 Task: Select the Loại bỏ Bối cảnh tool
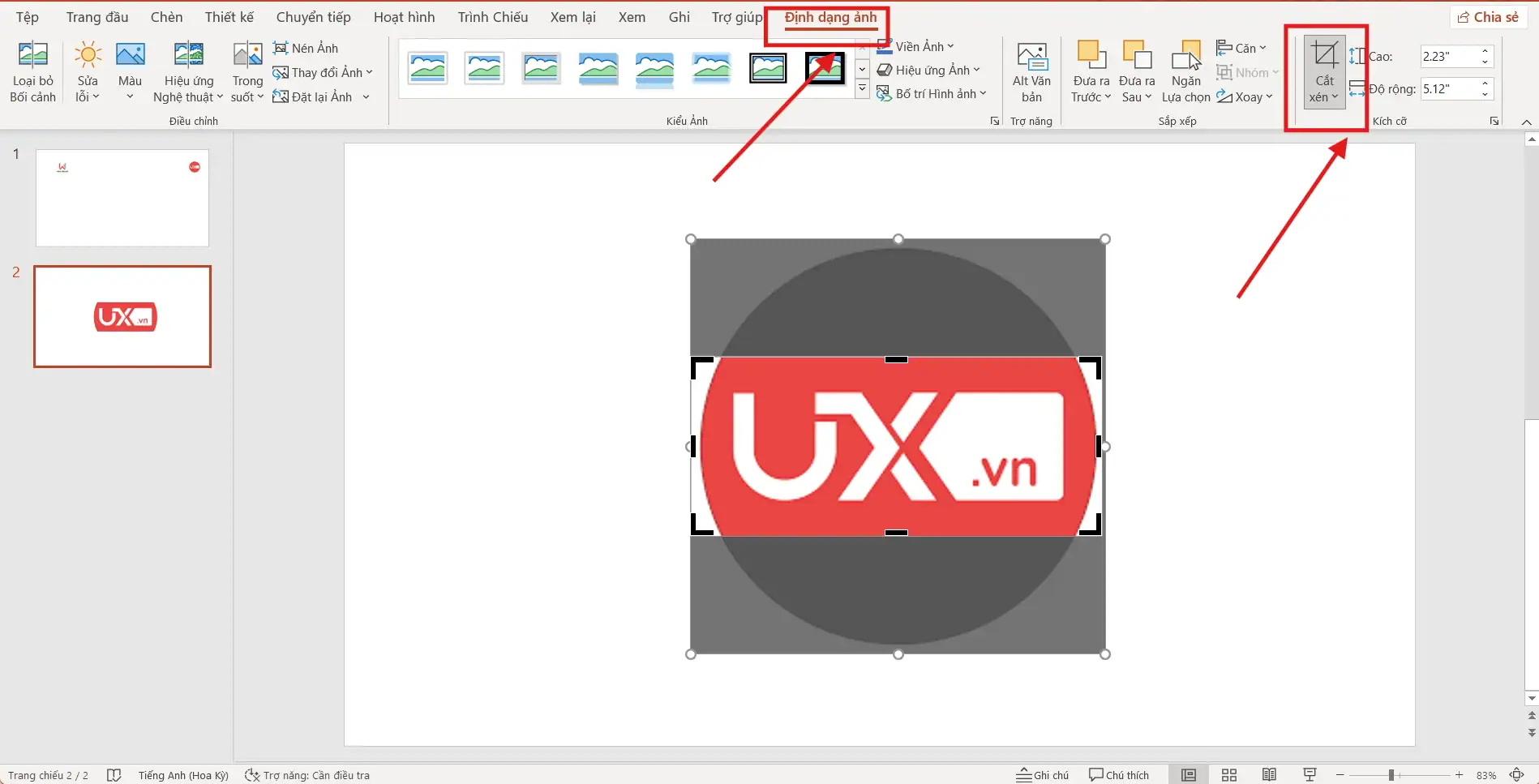32,70
